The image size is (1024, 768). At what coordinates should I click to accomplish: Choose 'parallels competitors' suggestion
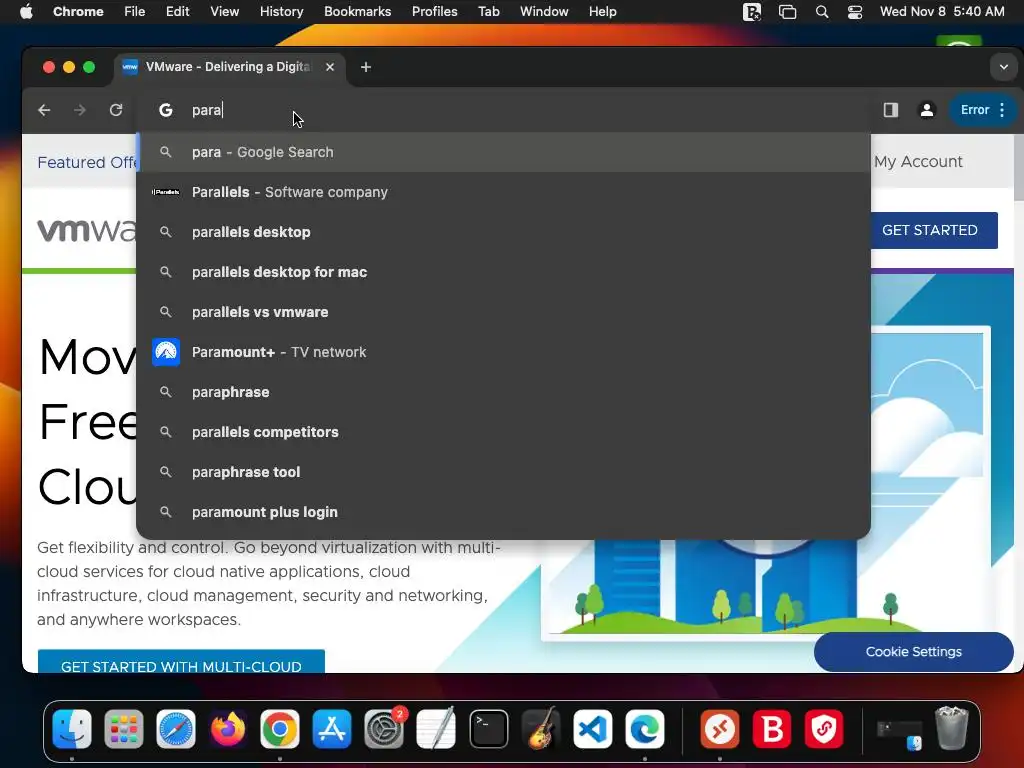(x=504, y=432)
